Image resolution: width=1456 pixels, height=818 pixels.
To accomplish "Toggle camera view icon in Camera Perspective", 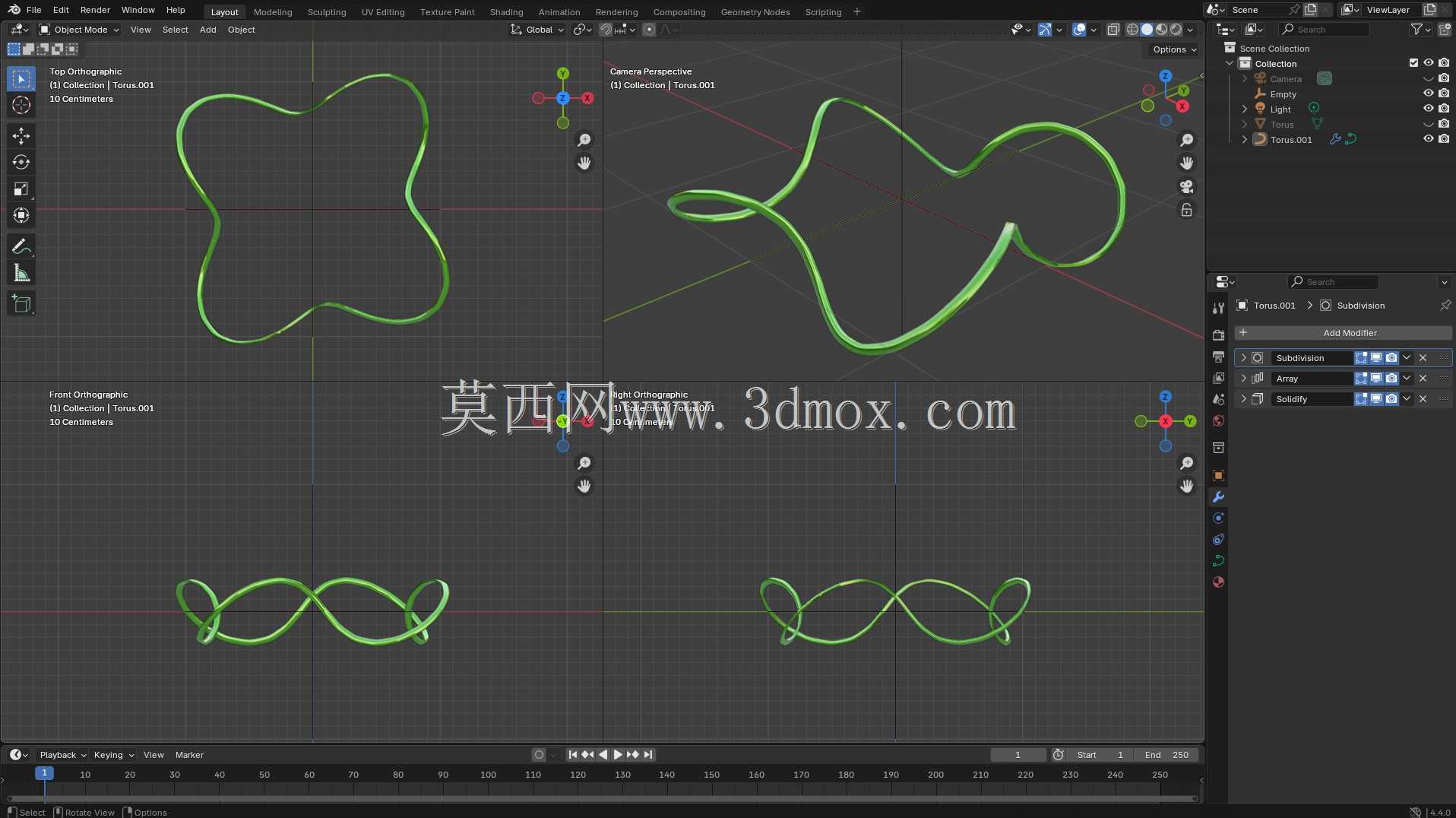I will coord(1186,186).
